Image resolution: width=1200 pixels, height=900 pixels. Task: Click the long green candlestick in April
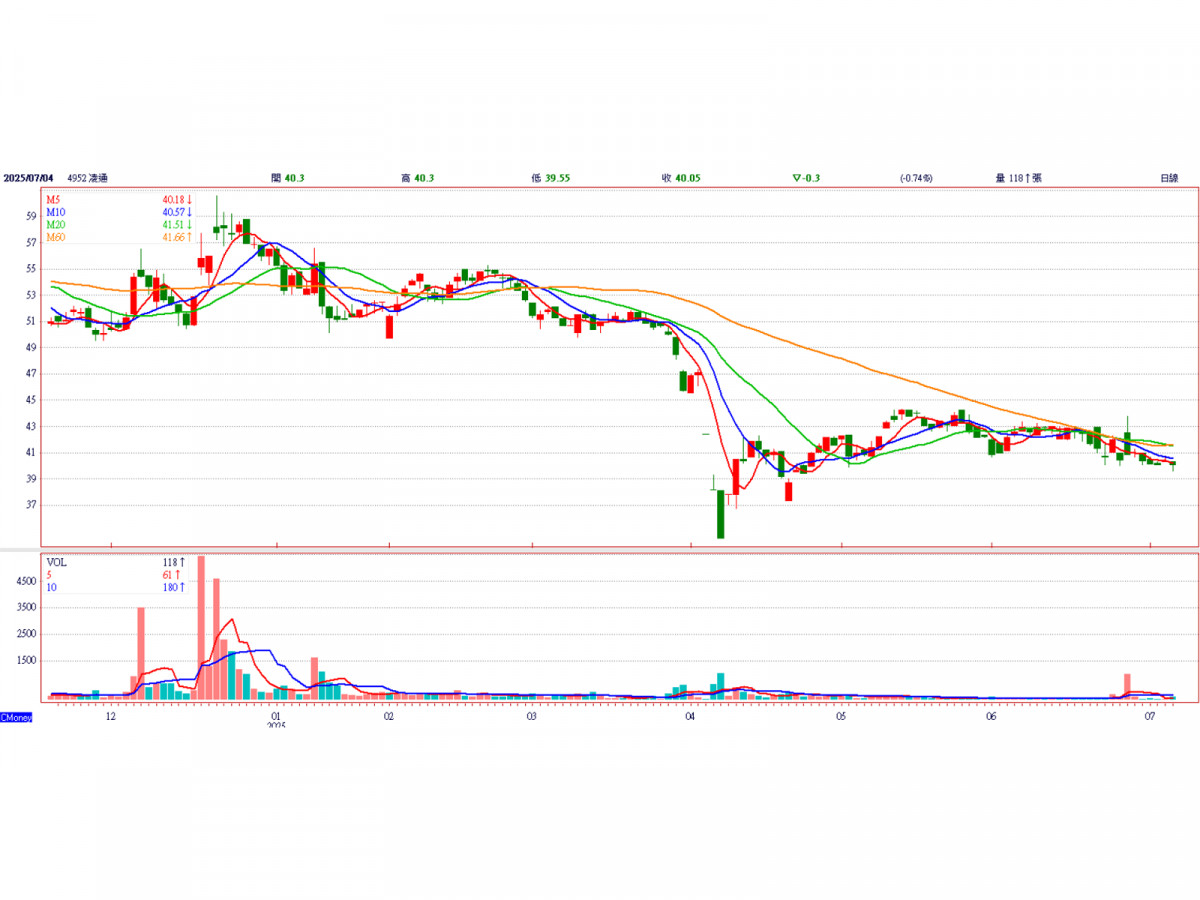(720, 514)
